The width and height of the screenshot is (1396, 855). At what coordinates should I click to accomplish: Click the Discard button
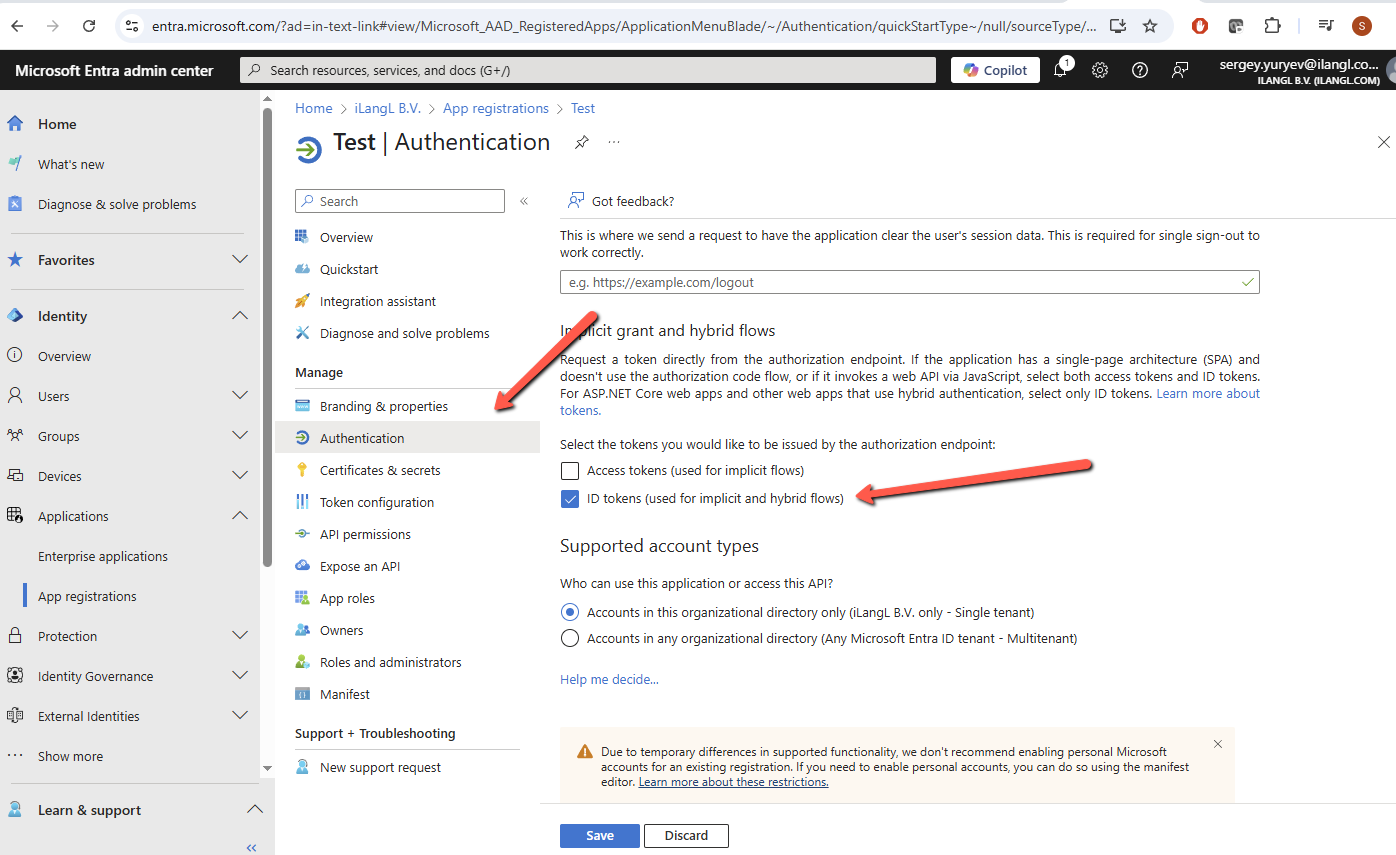(x=686, y=835)
